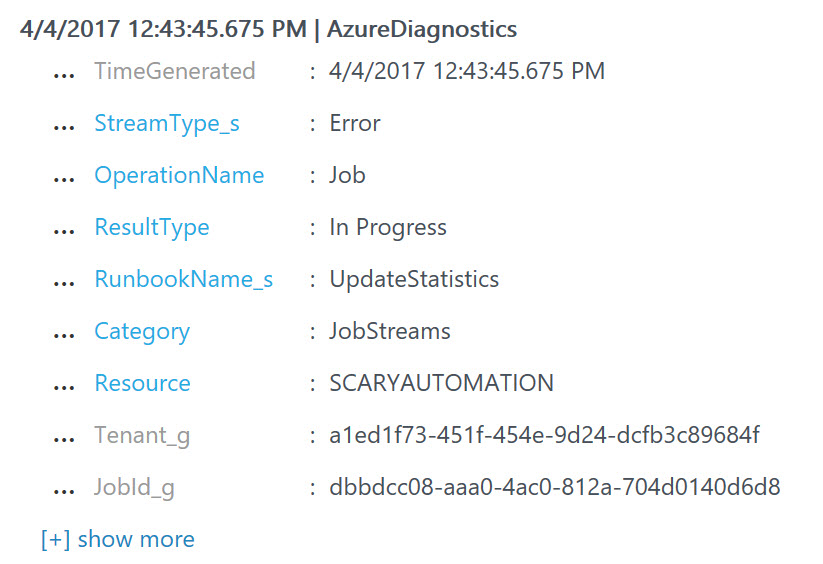Open the ellipsis menu for Category
Viewport: 823px width, 564px height.
tap(64, 335)
